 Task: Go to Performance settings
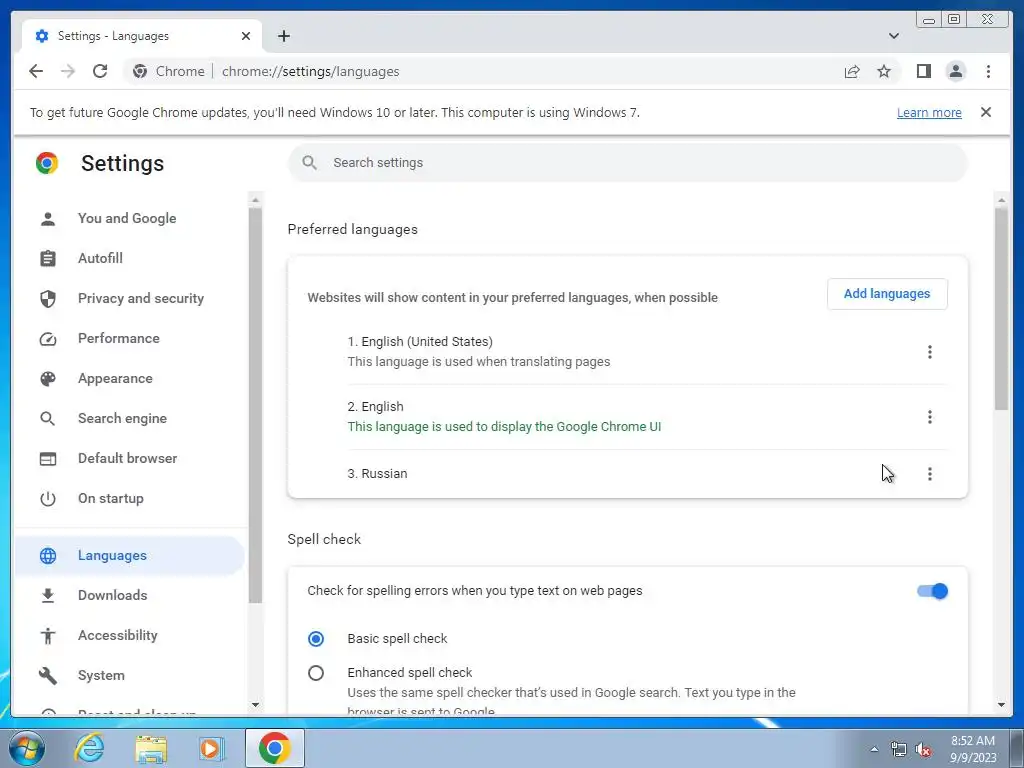point(118,338)
